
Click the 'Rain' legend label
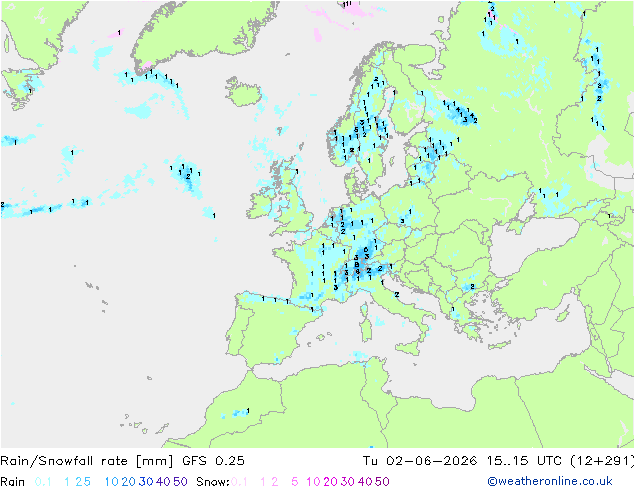click(x=12, y=482)
